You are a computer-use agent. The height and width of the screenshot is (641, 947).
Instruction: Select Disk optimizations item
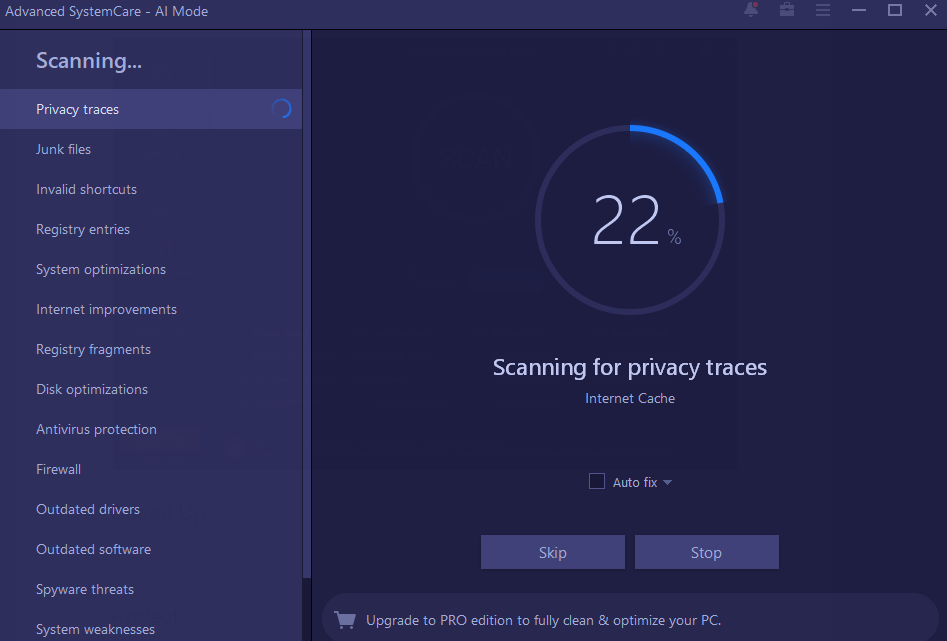click(x=151, y=389)
